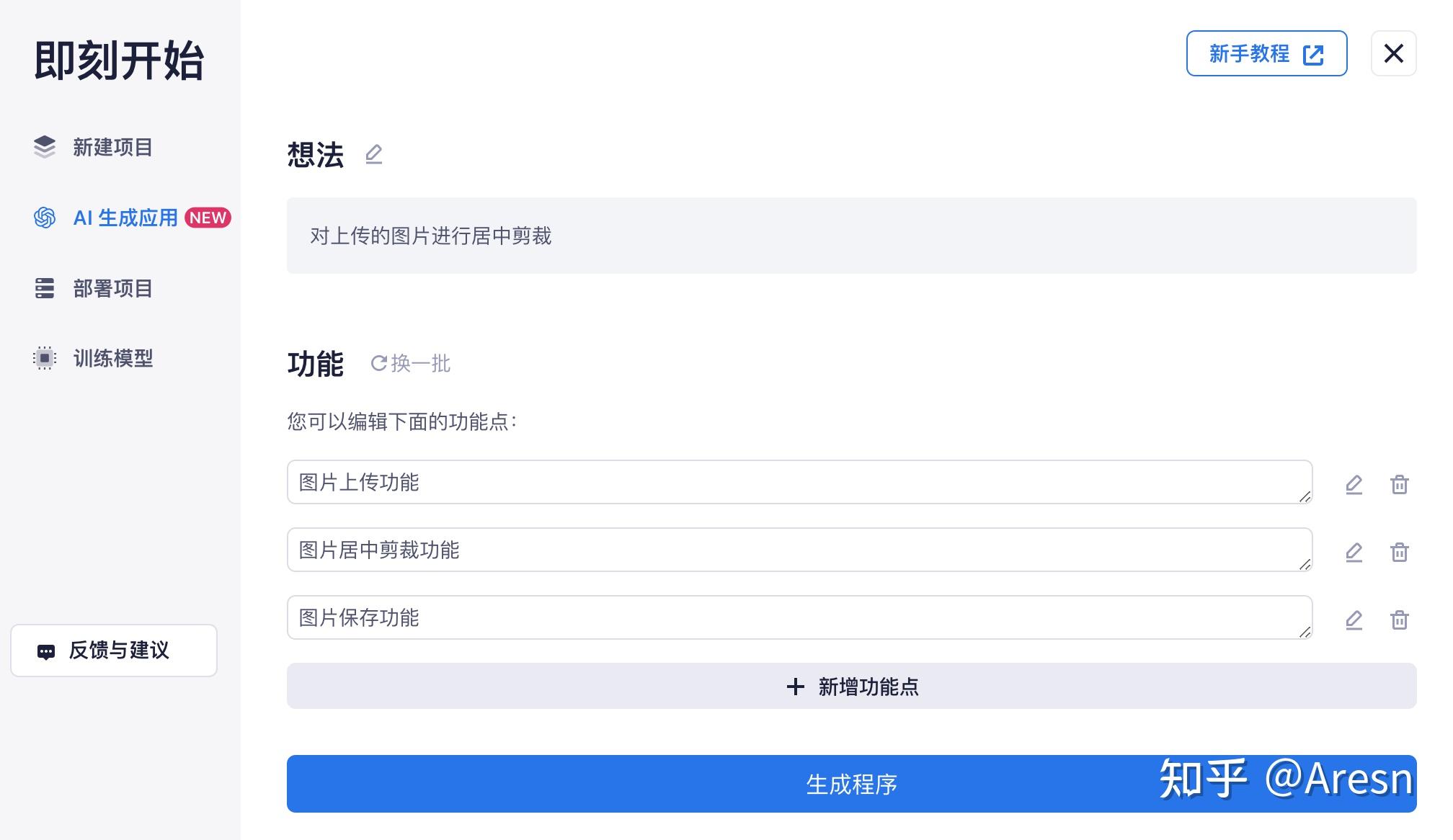Click the 图片保存功能 text input field
This screenshot has width=1453, height=840.
[x=793, y=617]
